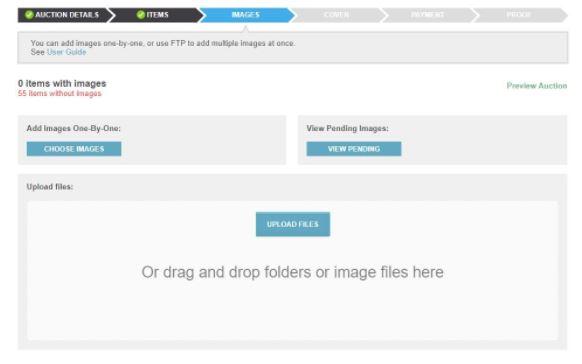This screenshot has height=364, width=582.
Task: Click the Choose Images button
Action: click(74, 149)
